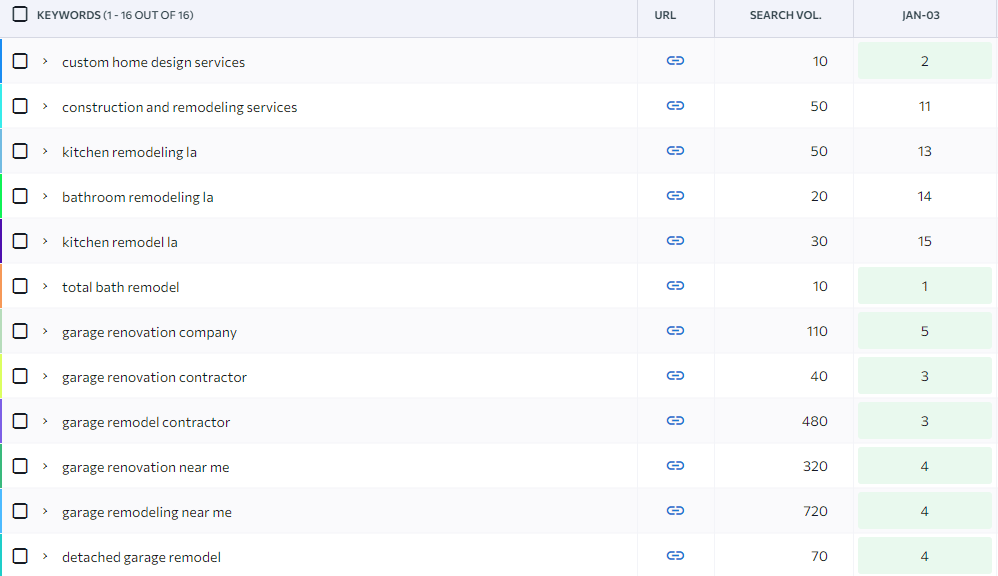Select checkbox for garage remodeling near me
The width and height of the screenshot is (998, 576).
20,511
